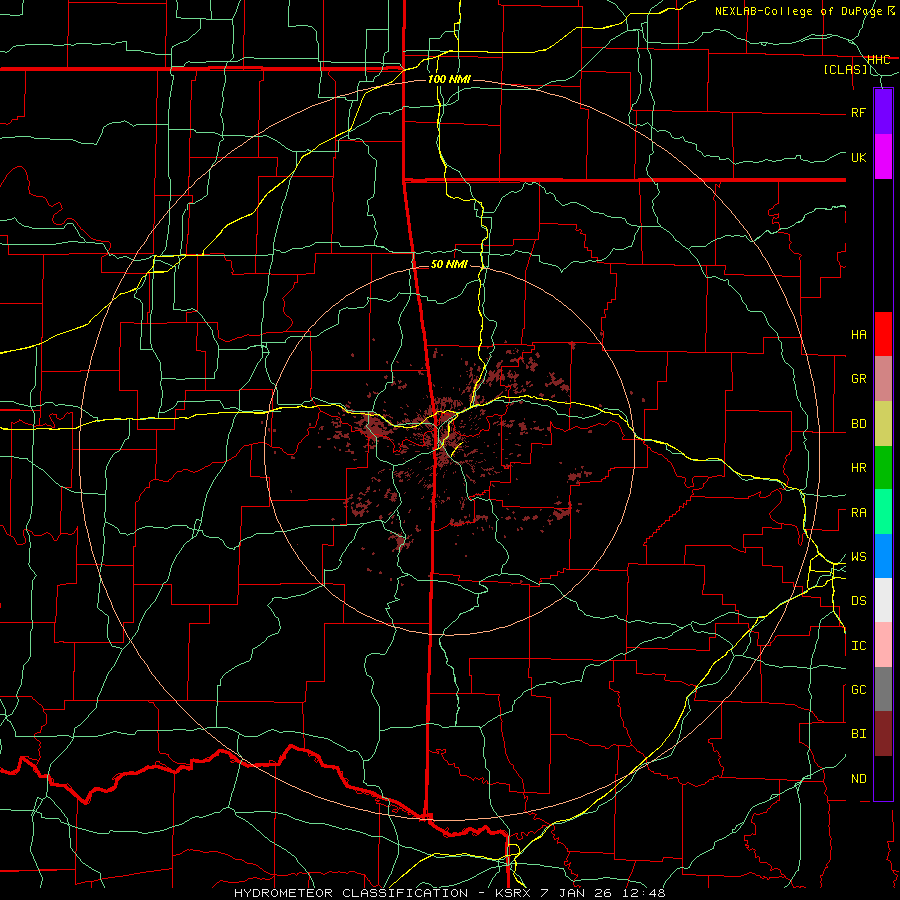Click the '100 NMI' range ring label

449,79
